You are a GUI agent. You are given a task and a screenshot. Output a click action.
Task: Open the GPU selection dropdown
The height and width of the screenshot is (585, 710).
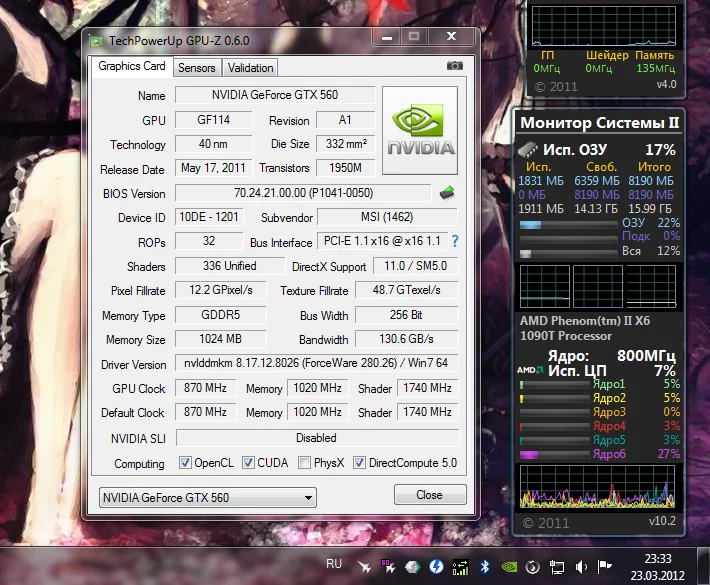click(208, 498)
